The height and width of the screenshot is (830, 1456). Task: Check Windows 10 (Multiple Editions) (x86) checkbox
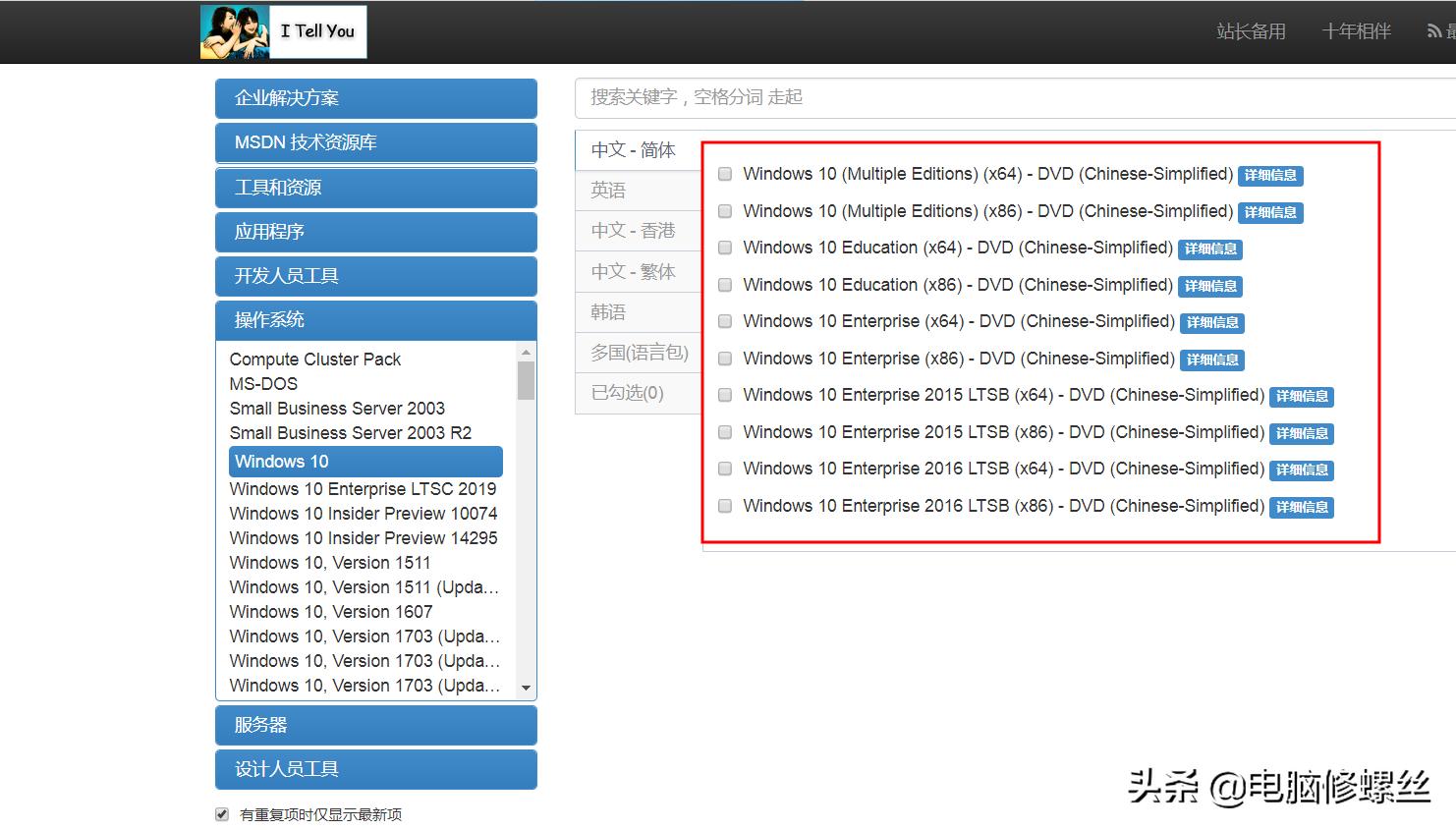[x=725, y=211]
